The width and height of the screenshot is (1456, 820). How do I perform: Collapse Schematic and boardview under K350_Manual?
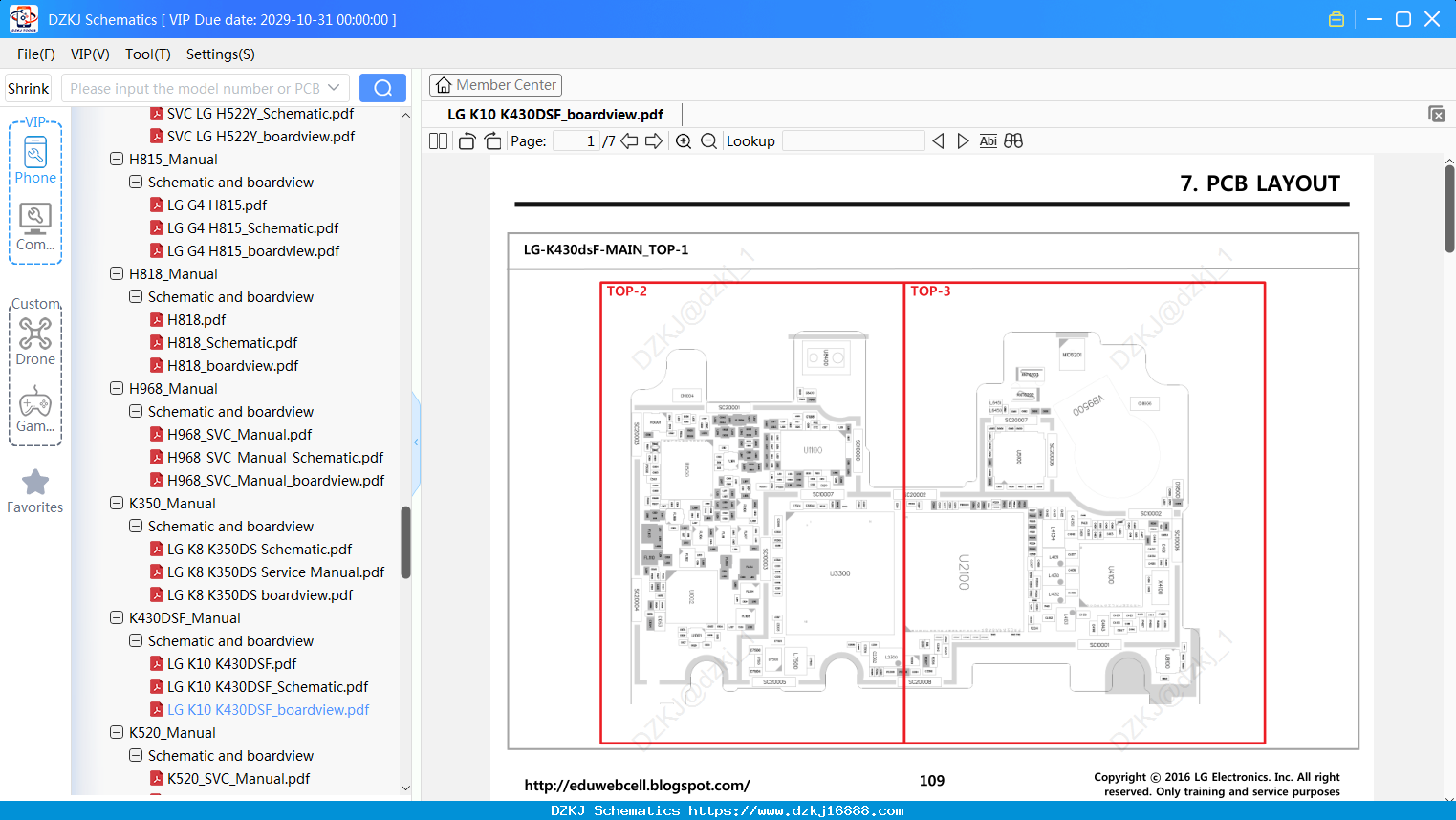click(x=136, y=526)
